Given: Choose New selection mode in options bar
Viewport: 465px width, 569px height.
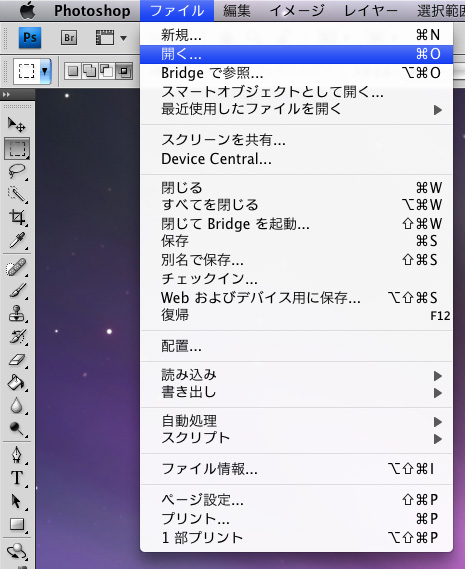Looking at the screenshot, I should [x=73, y=71].
